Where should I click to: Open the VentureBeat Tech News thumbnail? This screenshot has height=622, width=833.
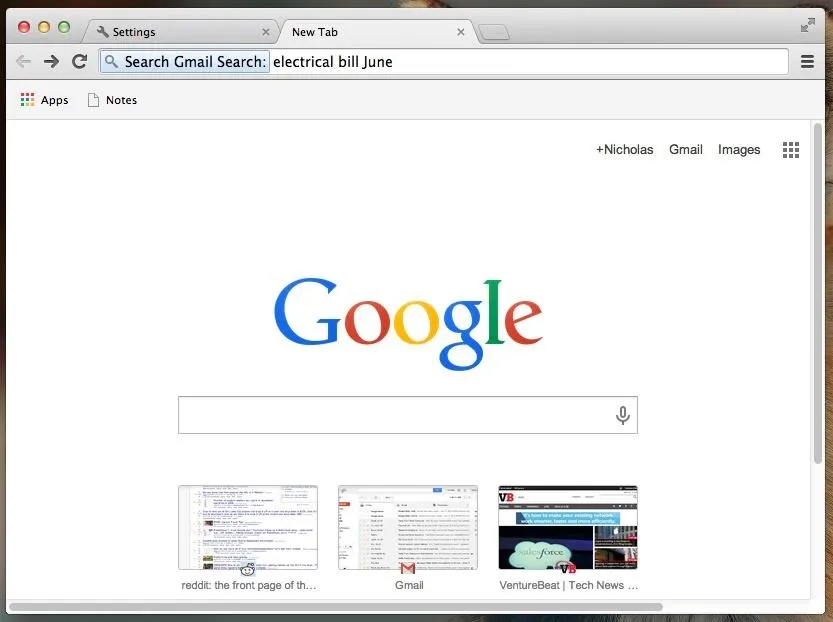tap(568, 527)
